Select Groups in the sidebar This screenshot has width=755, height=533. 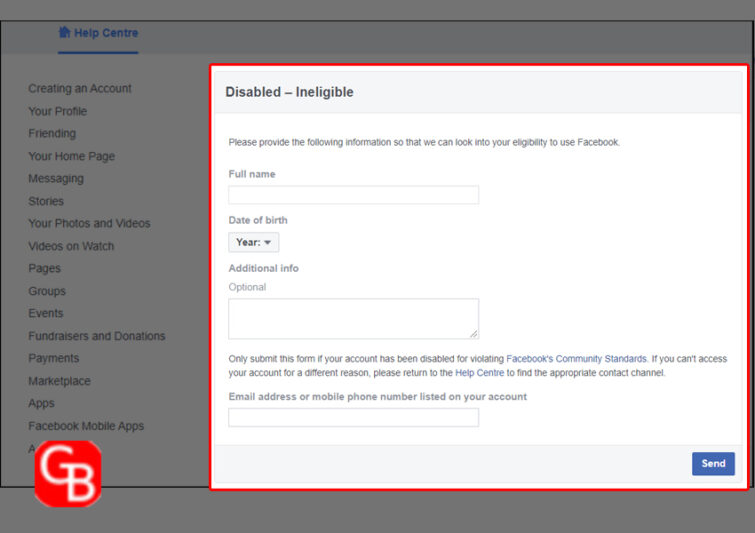47,291
